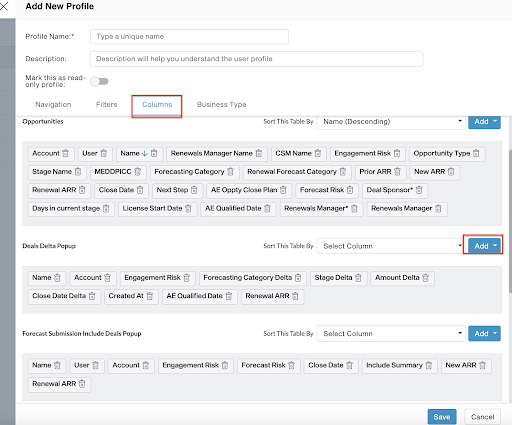Delete Renewal Forecast Category column
The height and width of the screenshot is (425, 512).
[343, 172]
